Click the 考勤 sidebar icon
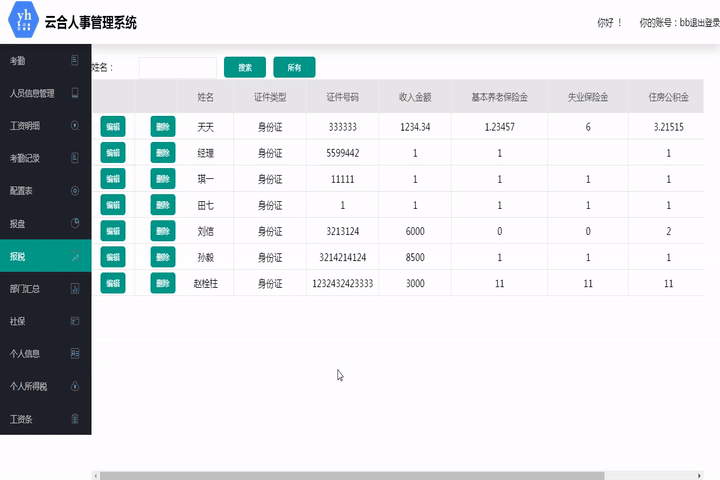Screen dimensions: 720x480 (x=75, y=61)
